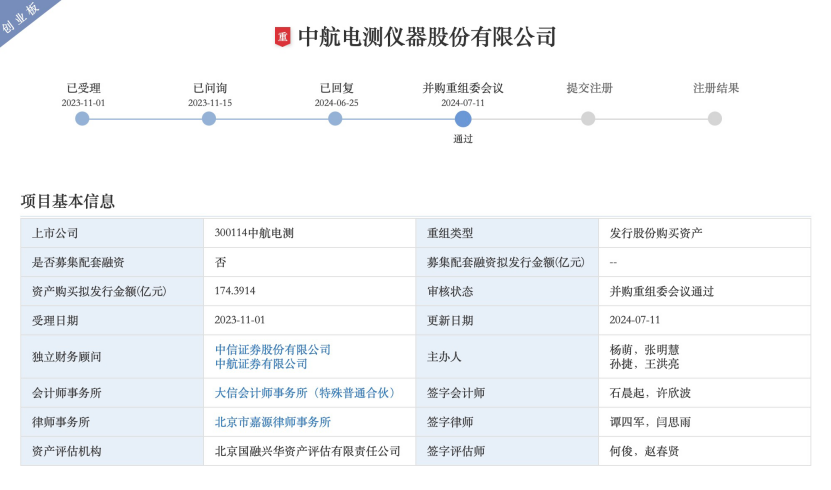Click the 注册结果 stage label
Viewport: 831px width, 490px height.
pyautogui.click(x=716, y=88)
